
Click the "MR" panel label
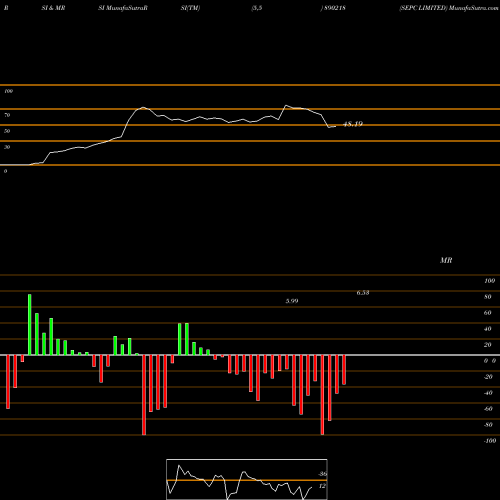click(x=446, y=260)
